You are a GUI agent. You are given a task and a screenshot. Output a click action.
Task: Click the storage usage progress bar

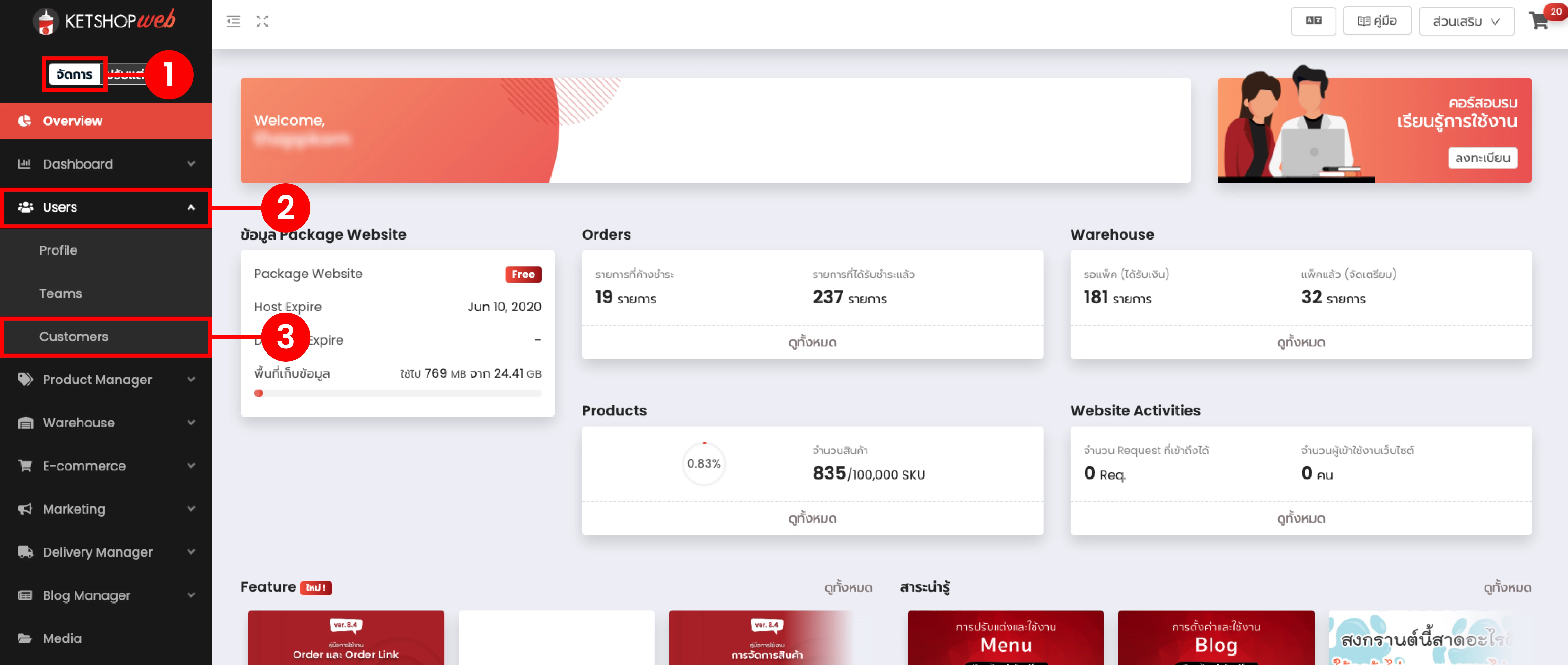pos(397,393)
